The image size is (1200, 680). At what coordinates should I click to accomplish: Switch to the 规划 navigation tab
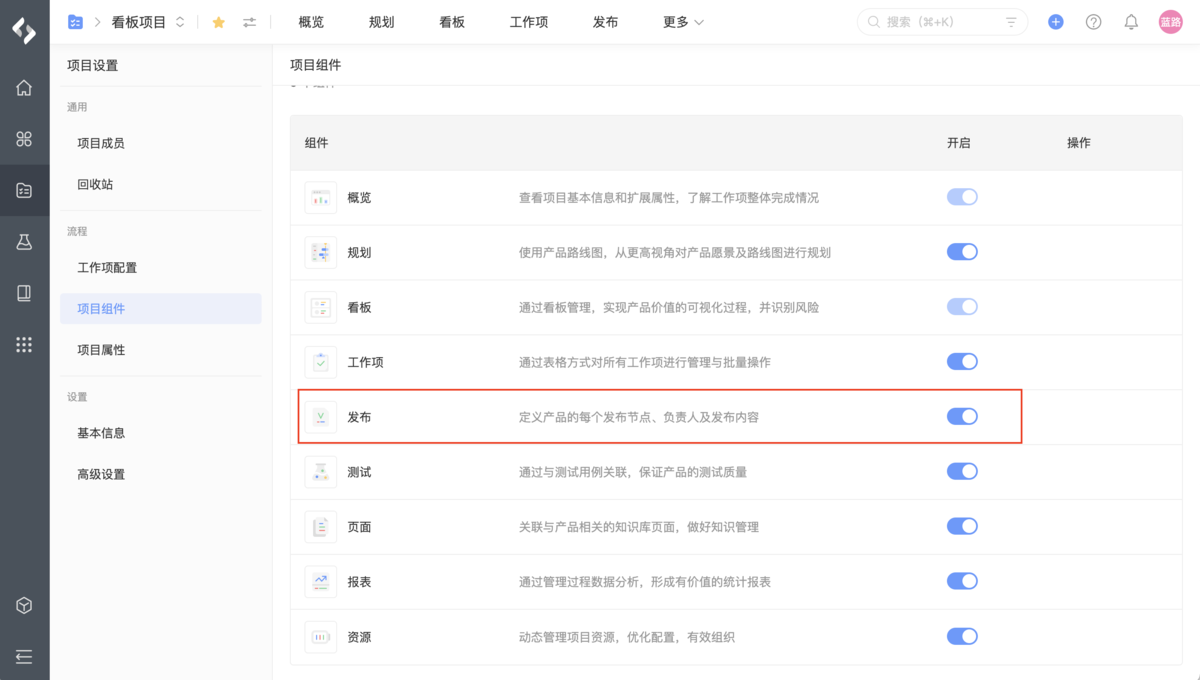(381, 21)
